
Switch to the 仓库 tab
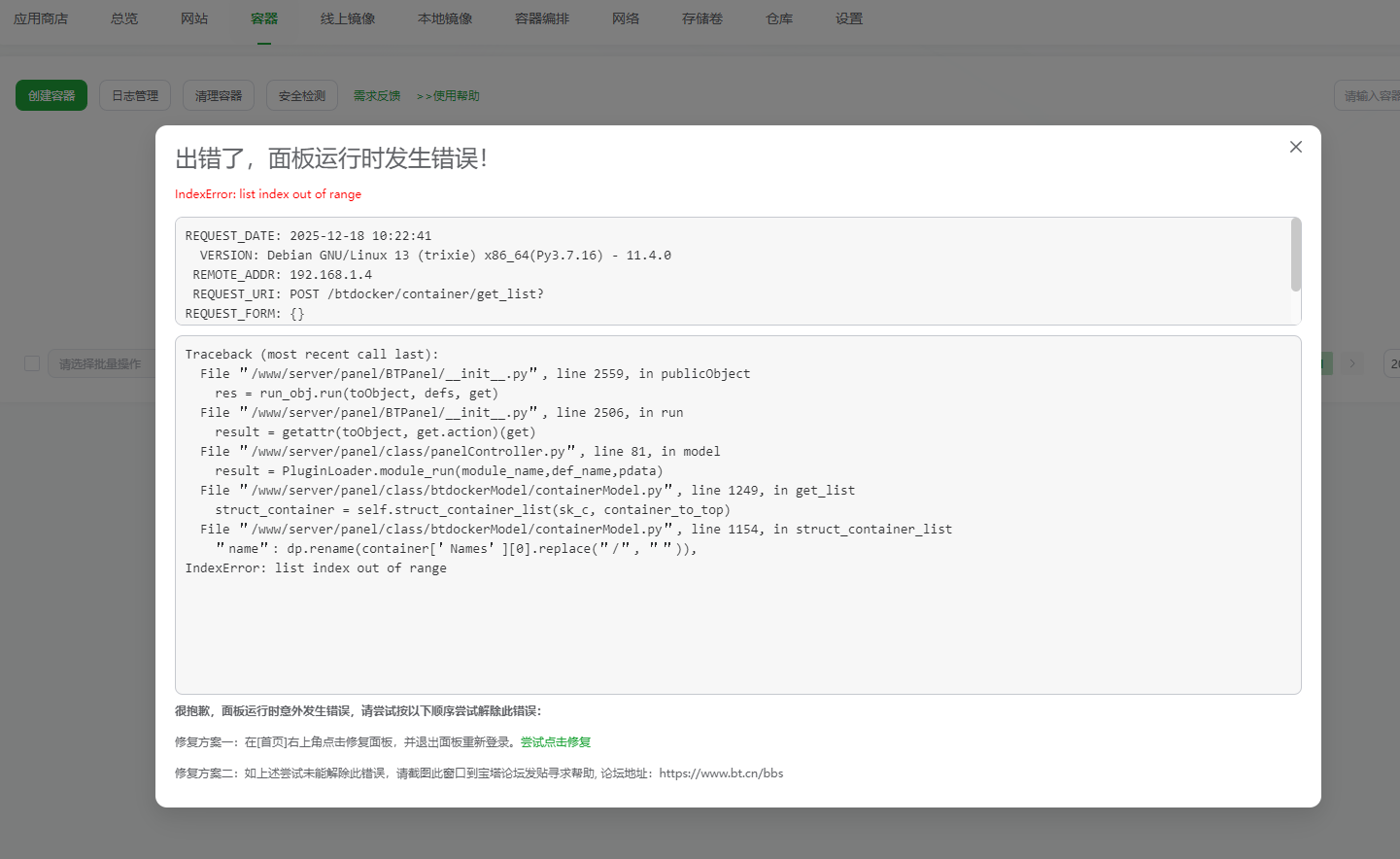(x=778, y=17)
